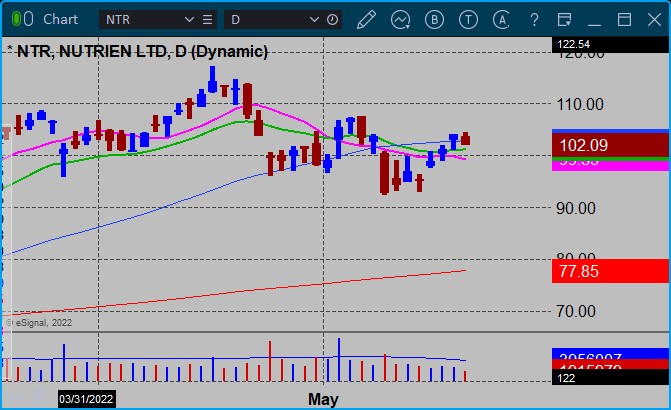This screenshot has height=410, width=671.
Task: Click the green window-link indicator icon
Action: click(16, 19)
